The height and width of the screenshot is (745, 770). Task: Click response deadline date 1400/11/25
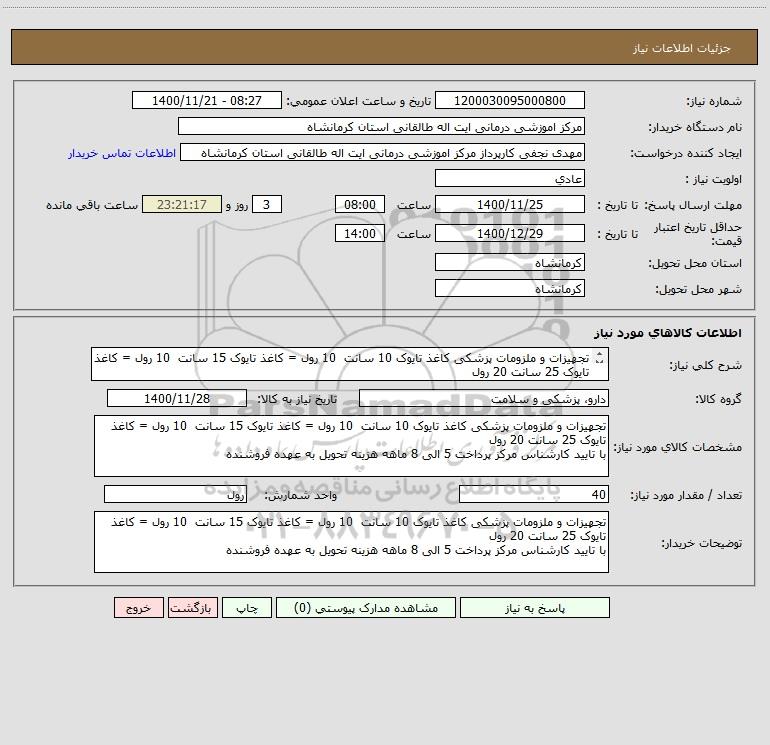510,204
